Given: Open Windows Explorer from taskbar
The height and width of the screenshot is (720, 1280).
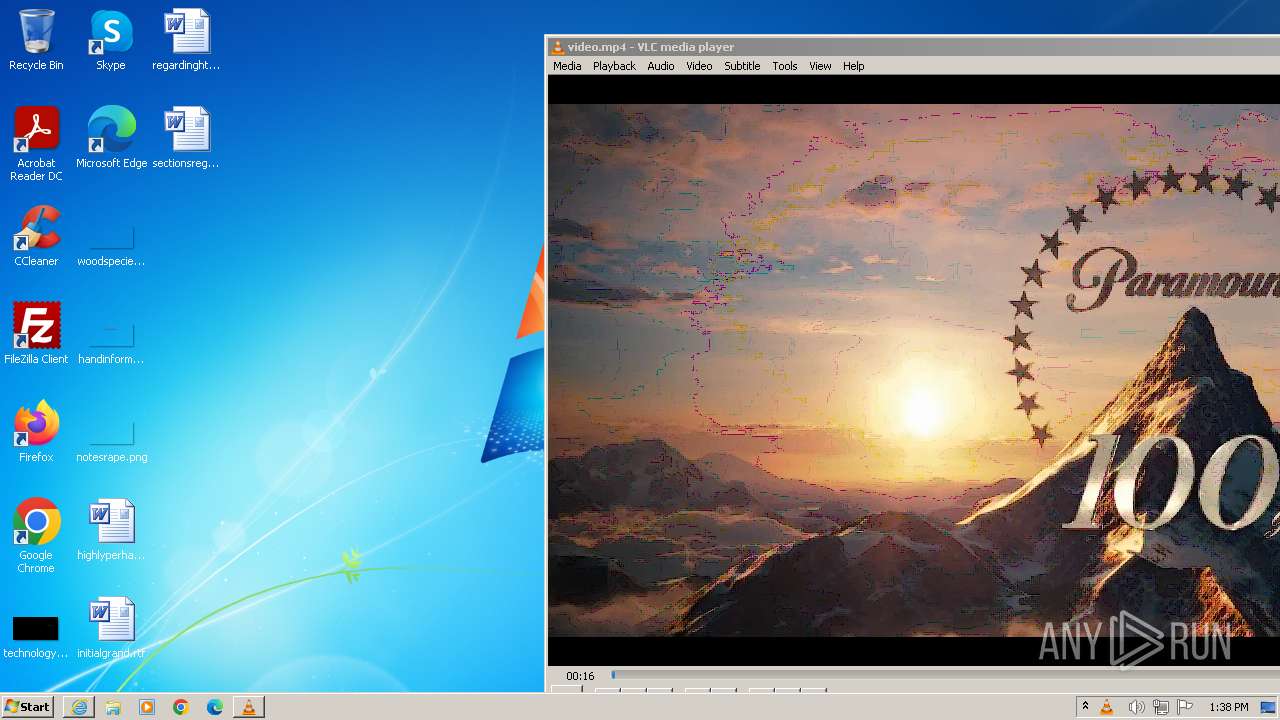Looking at the screenshot, I should click(x=113, y=707).
